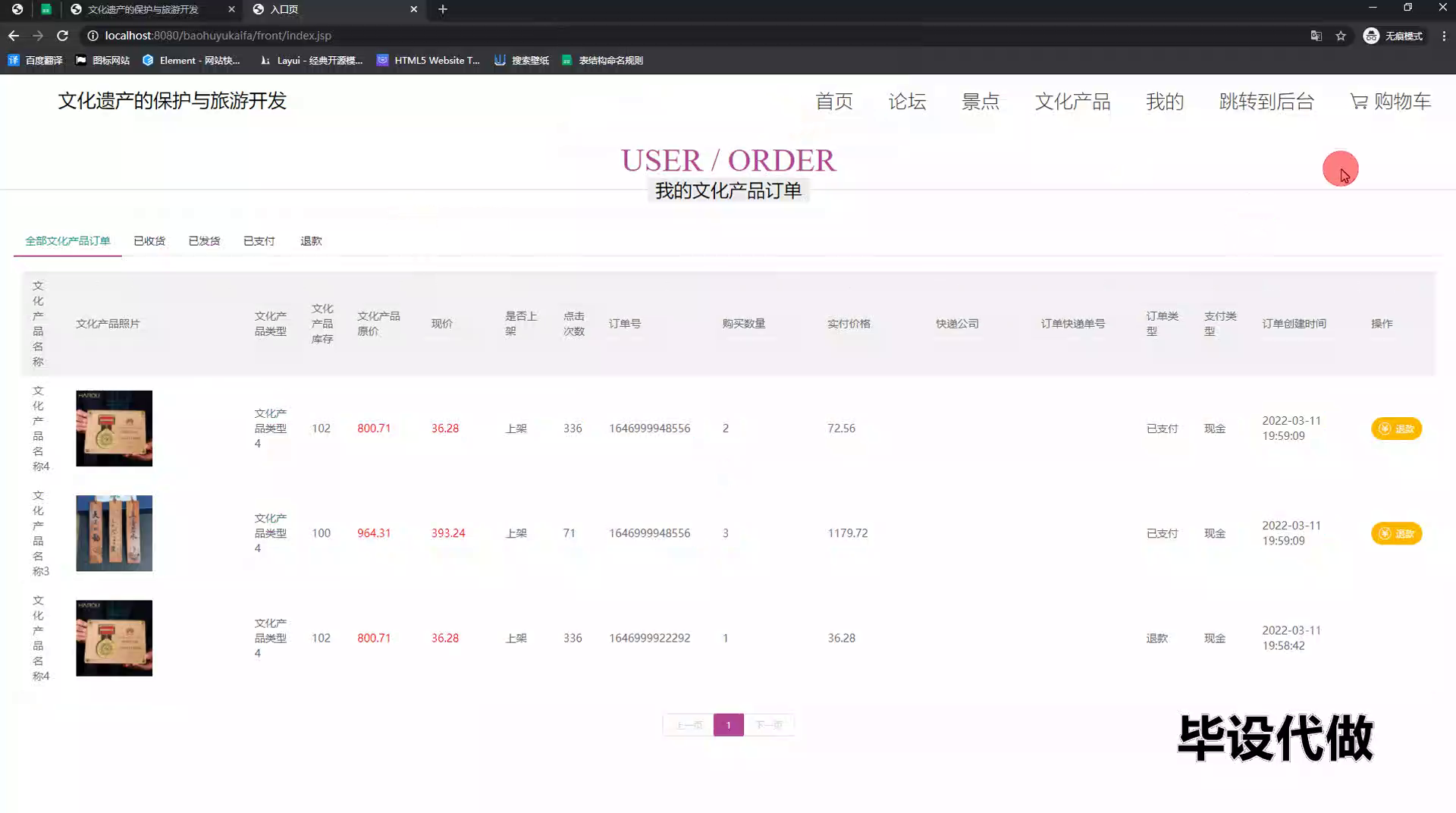Click order number 1646999922292
The image size is (1456, 813).
click(649, 639)
